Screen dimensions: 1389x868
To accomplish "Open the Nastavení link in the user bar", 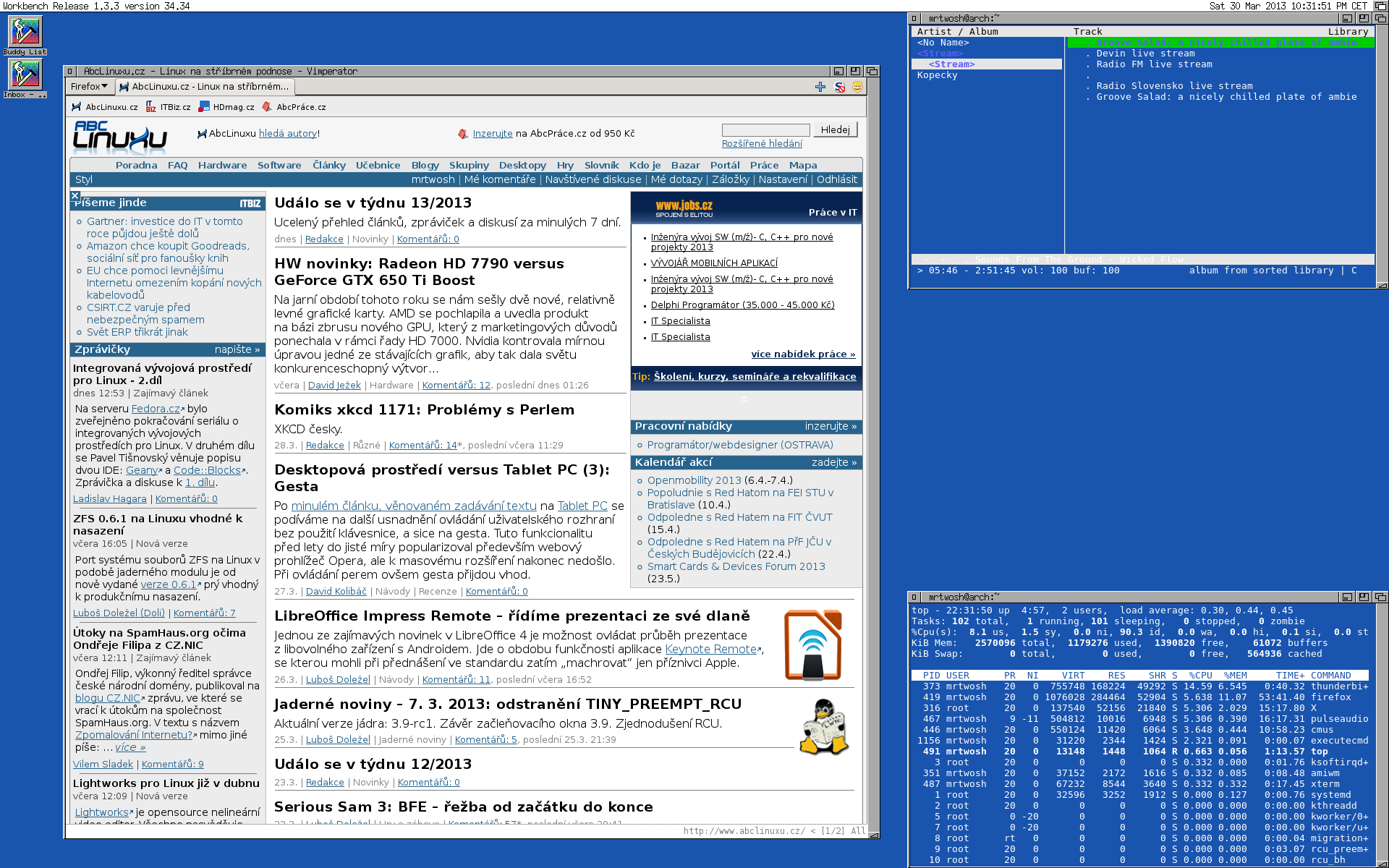I will (783, 179).
